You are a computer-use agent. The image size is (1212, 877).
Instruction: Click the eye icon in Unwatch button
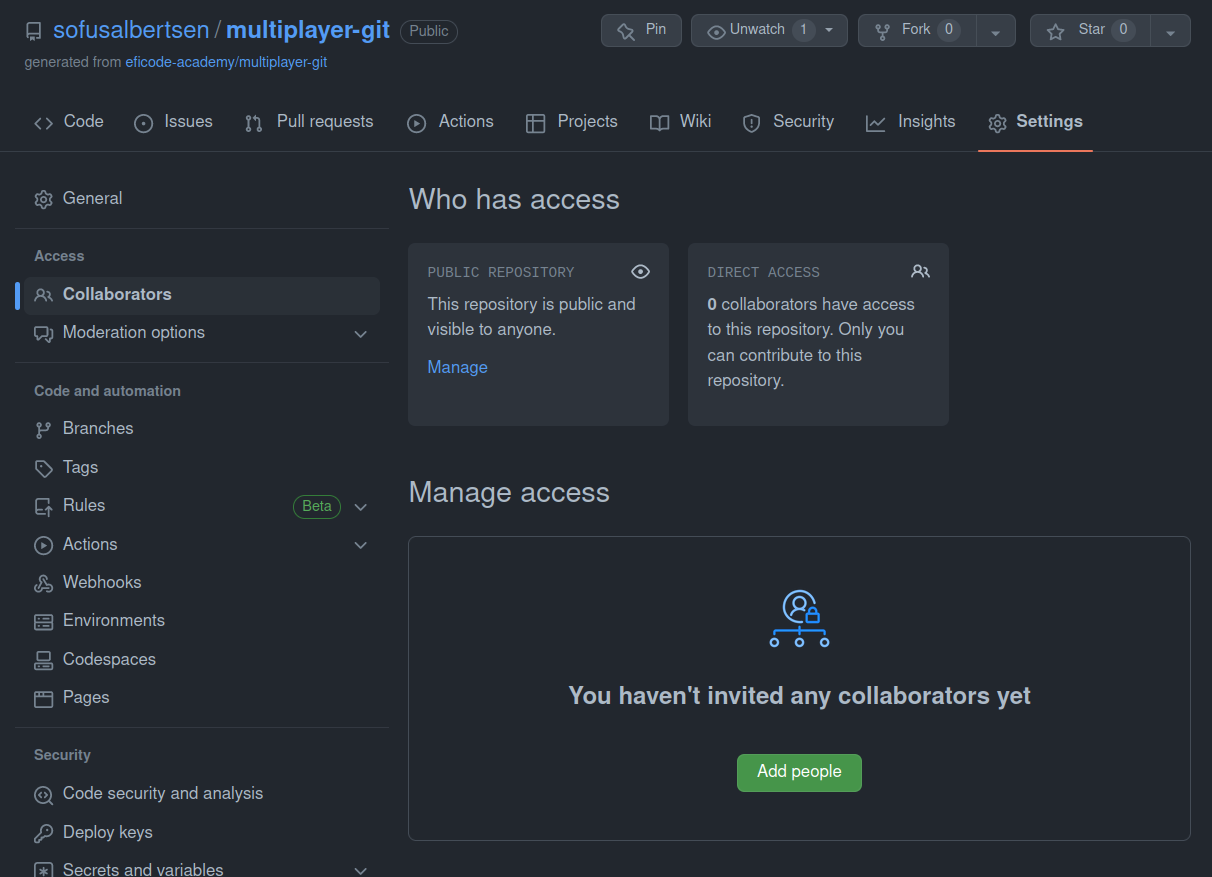click(x=716, y=31)
